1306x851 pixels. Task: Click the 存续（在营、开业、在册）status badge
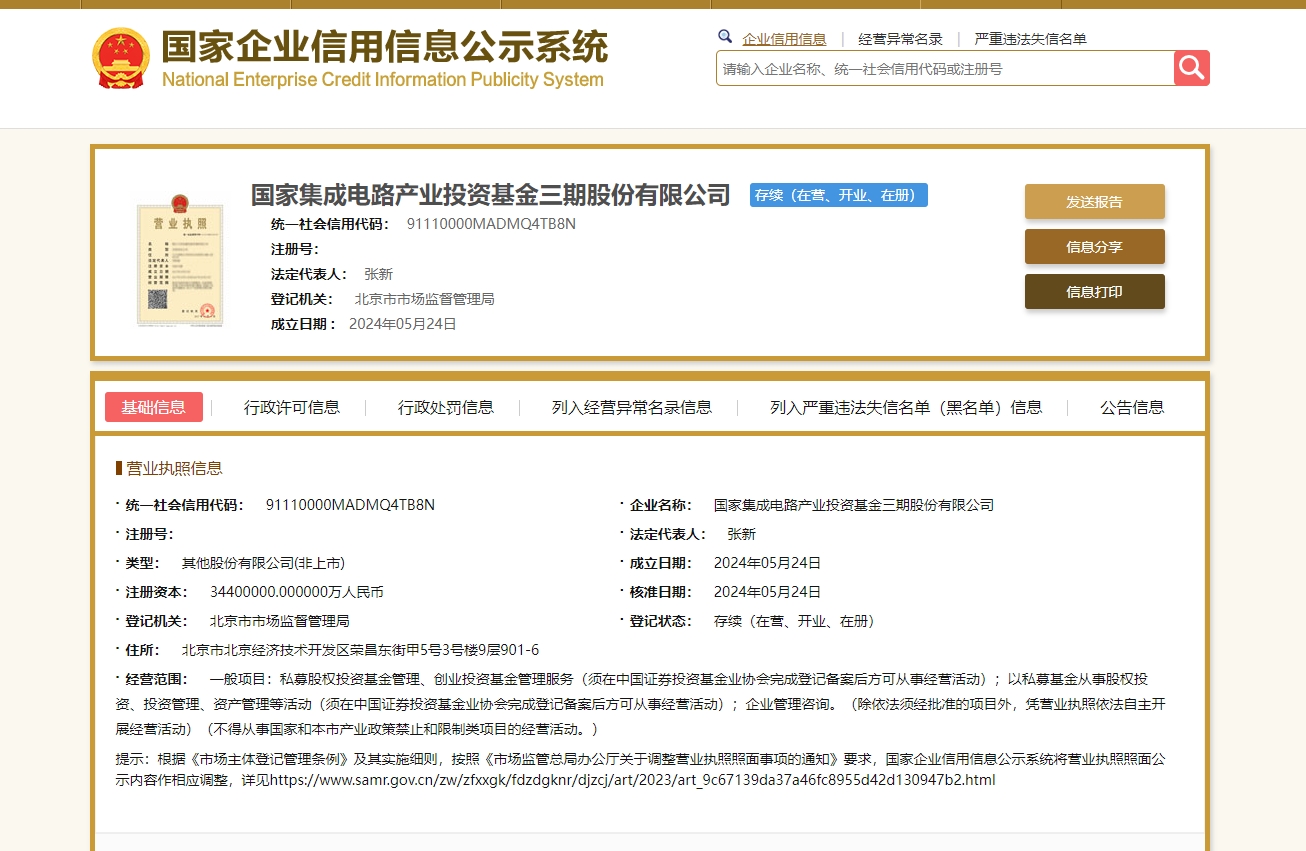pyautogui.click(x=838, y=195)
